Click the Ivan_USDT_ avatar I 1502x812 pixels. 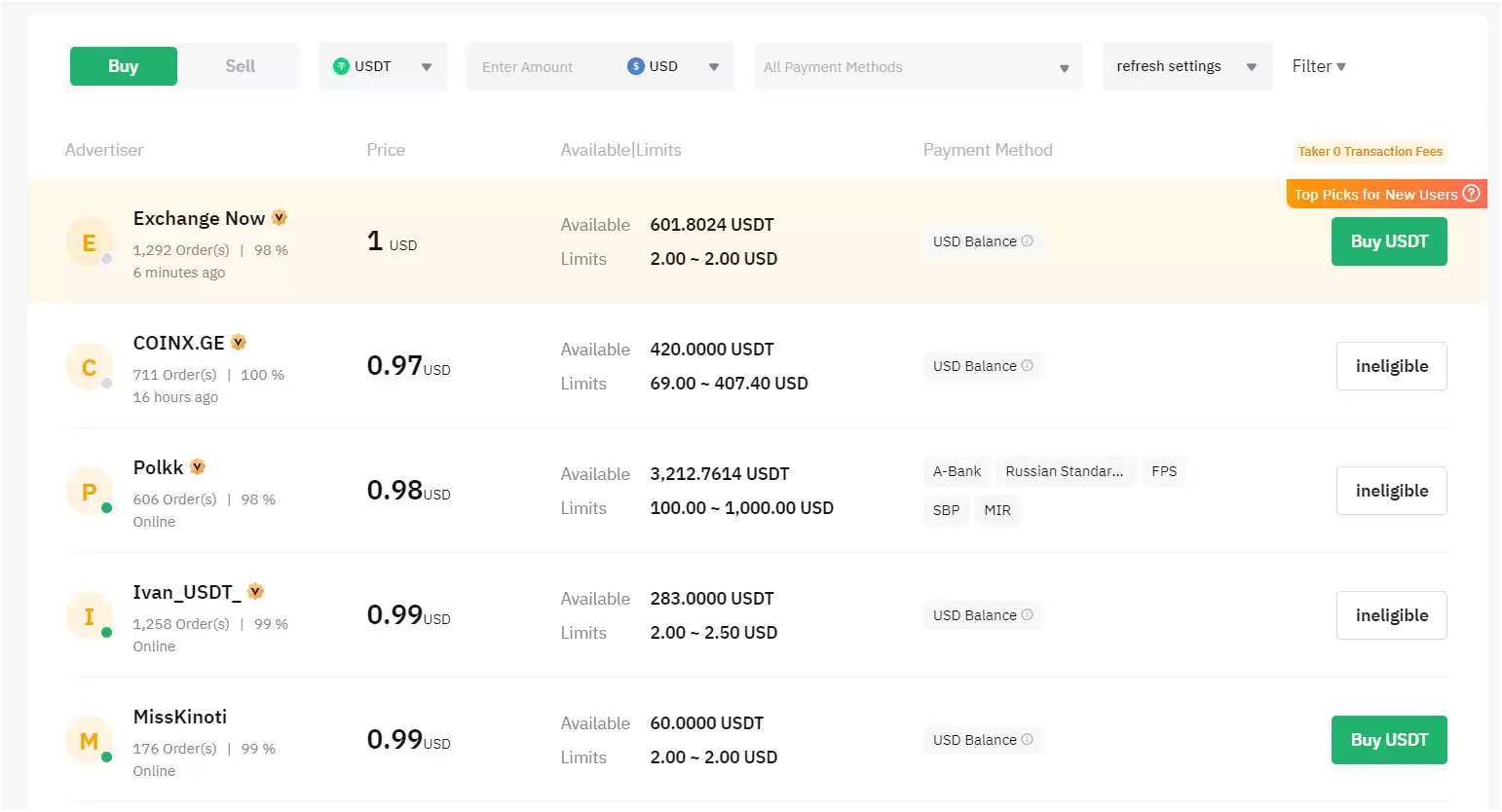(89, 615)
